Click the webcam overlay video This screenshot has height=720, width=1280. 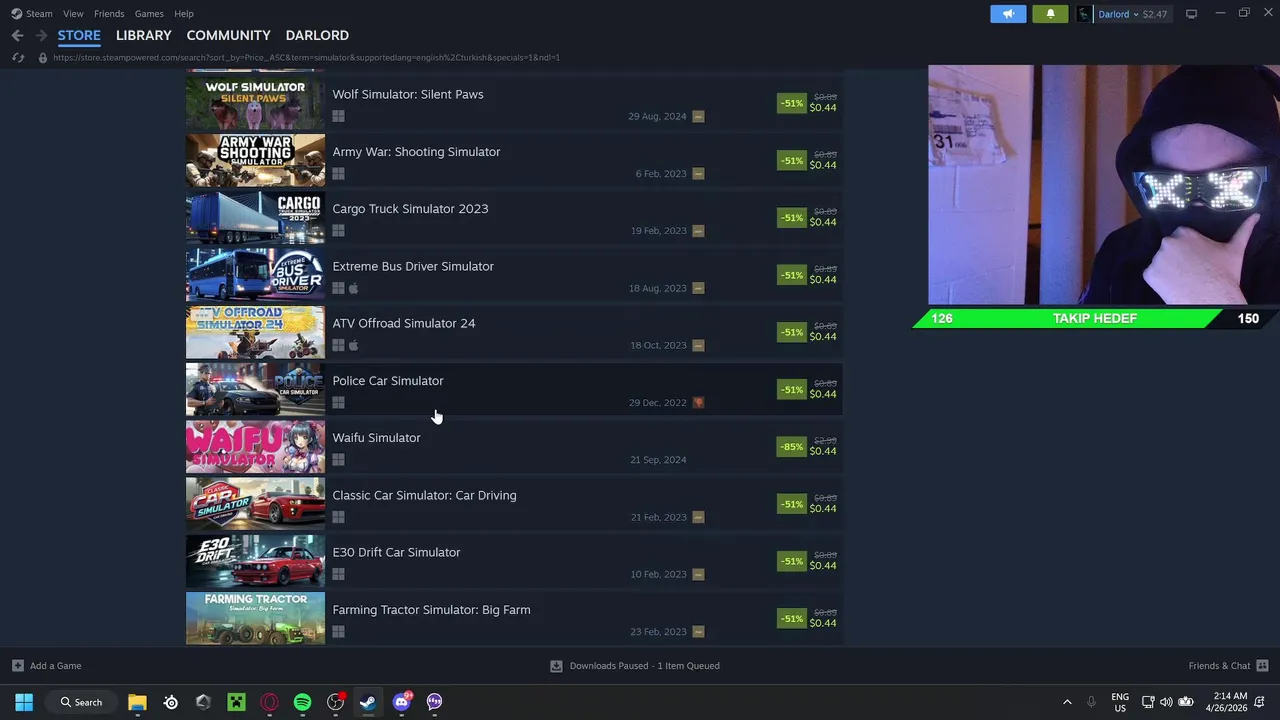click(1103, 185)
